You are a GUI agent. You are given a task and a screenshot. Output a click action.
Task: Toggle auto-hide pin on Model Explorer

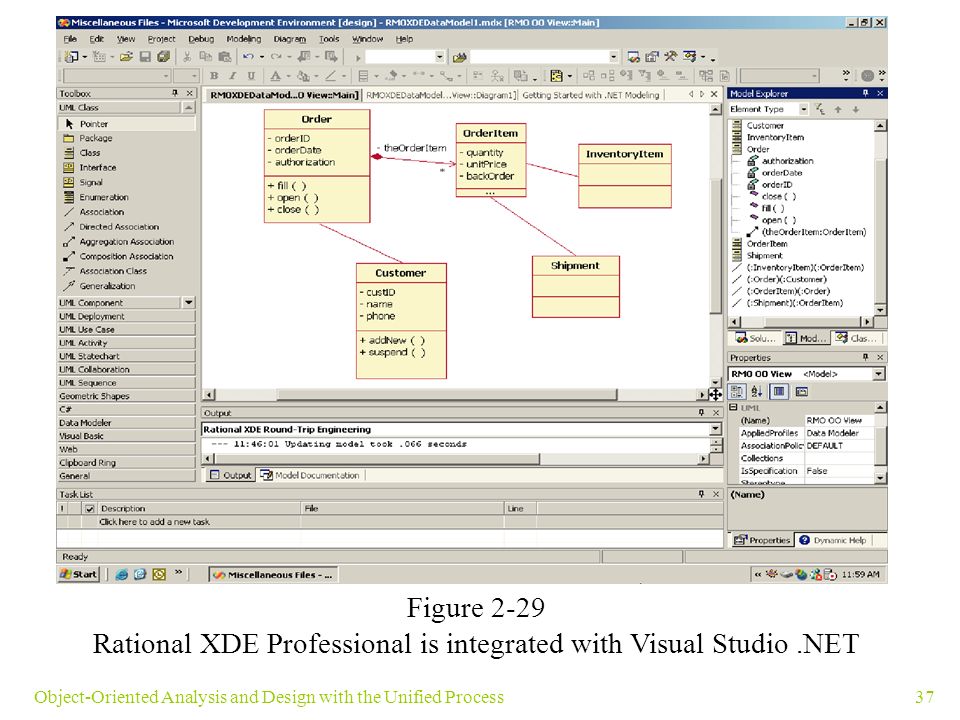[x=865, y=93]
